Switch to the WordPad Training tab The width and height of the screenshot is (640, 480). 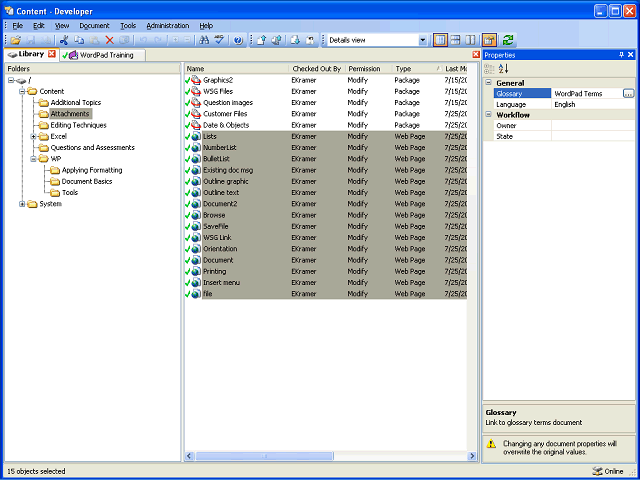pyautogui.click(x=102, y=55)
